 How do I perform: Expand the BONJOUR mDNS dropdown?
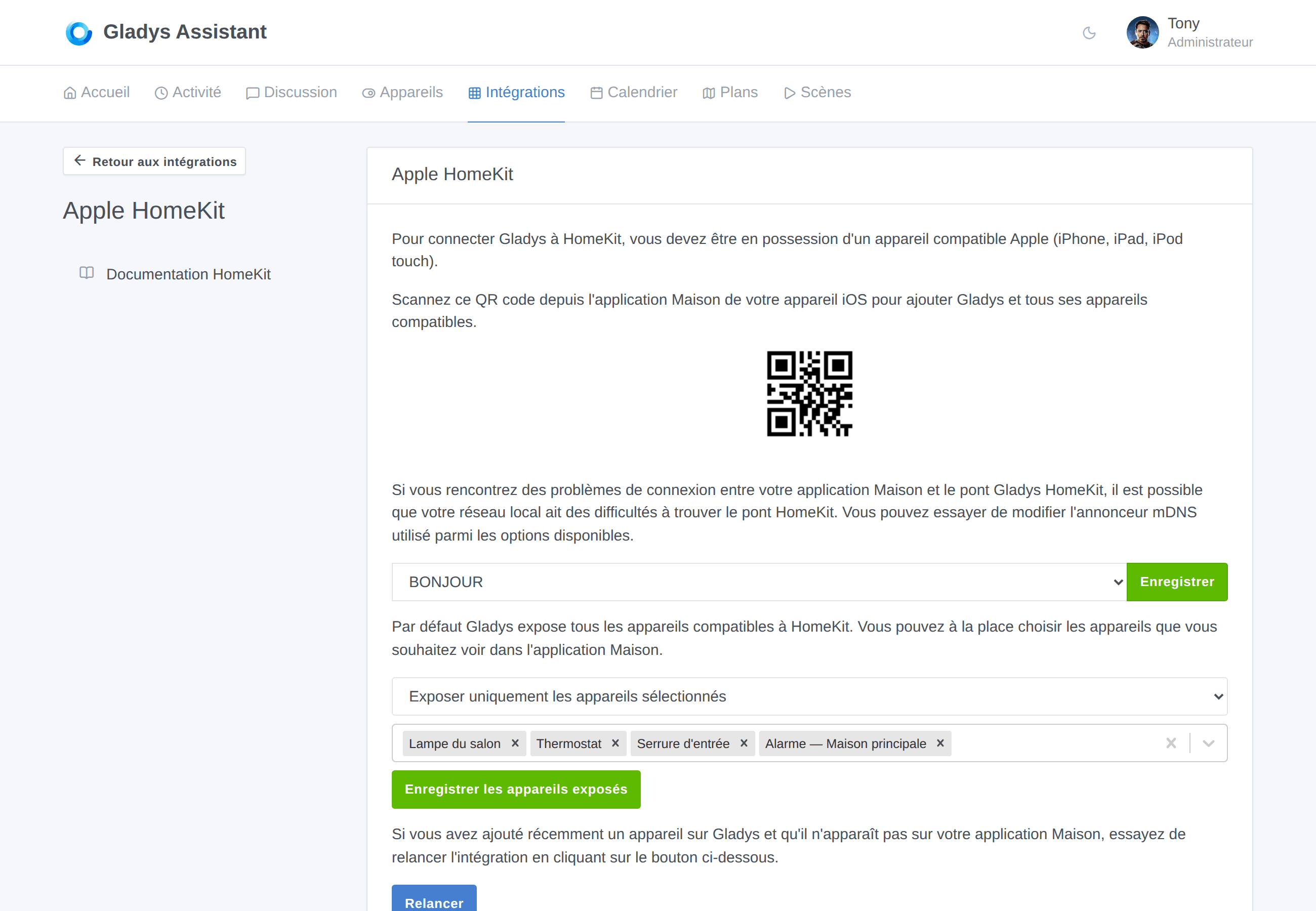click(759, 582)
